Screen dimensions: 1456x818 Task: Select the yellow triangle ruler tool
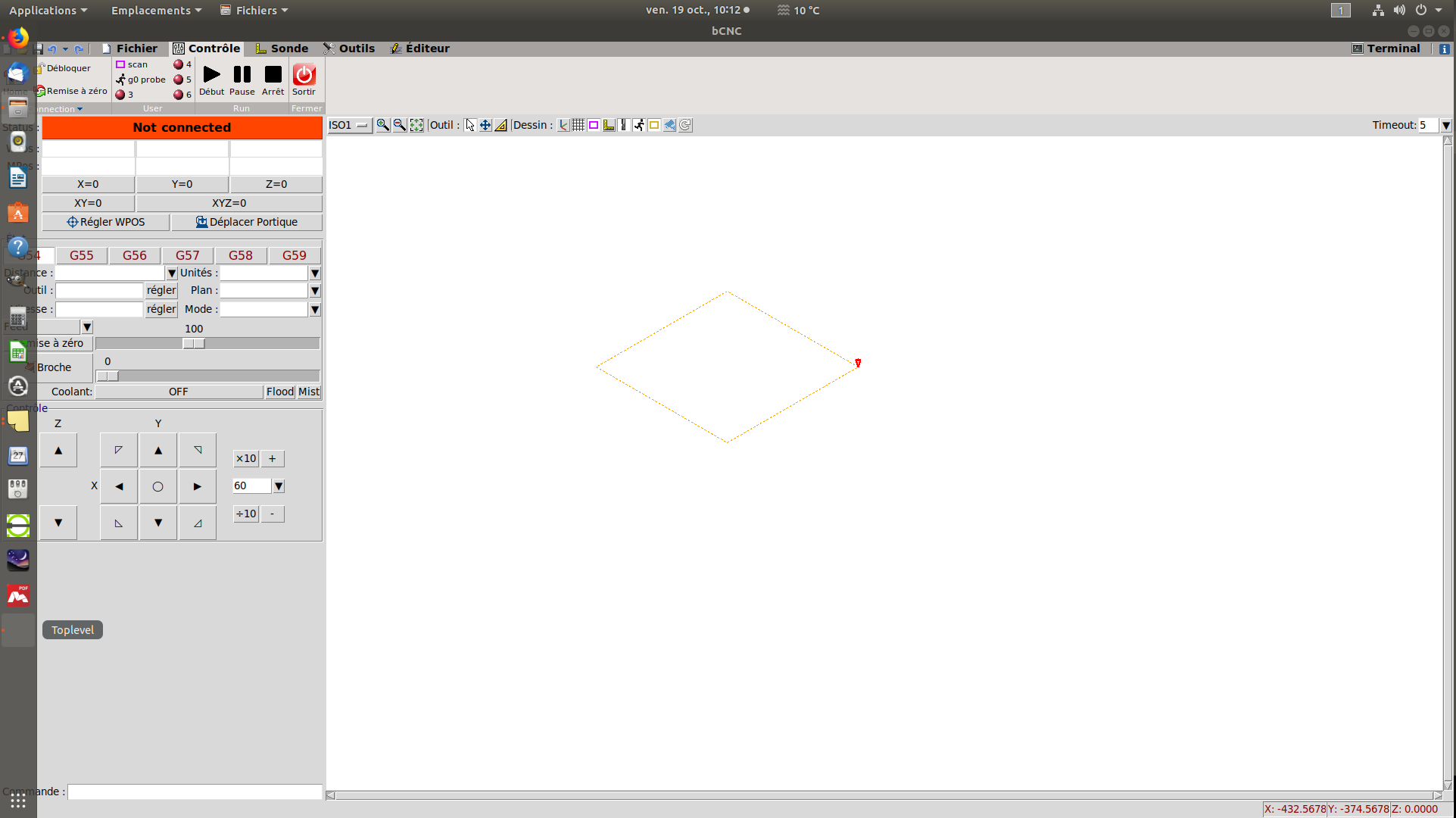(x=500, y=125)
